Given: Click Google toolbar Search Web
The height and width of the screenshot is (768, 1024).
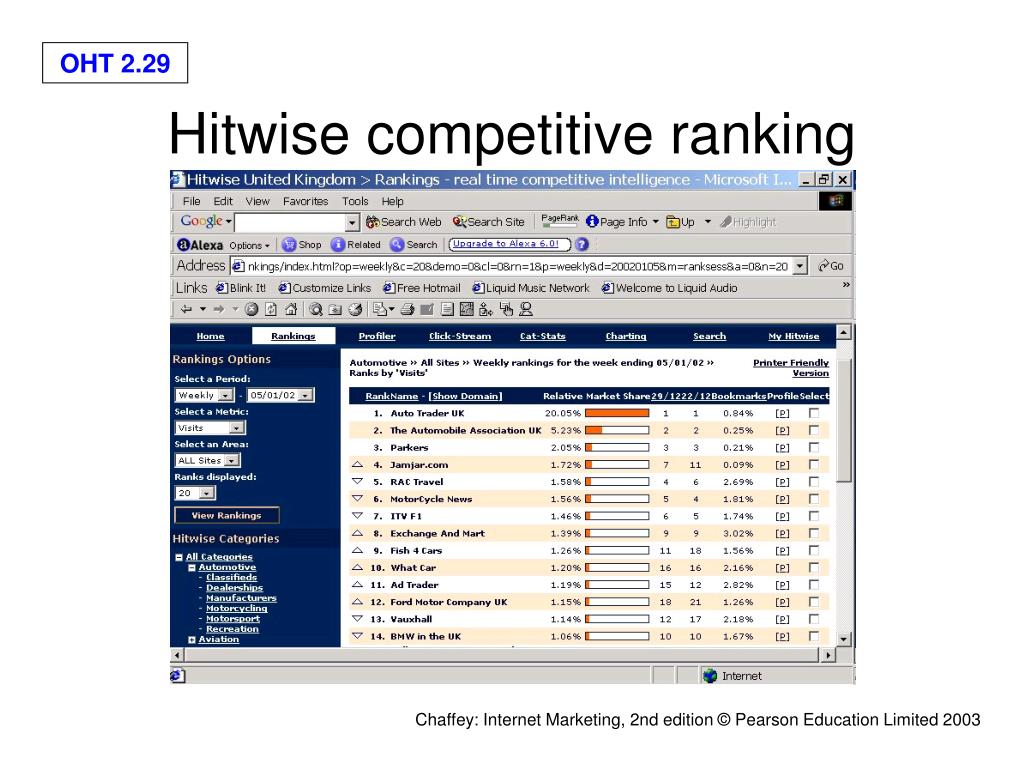Looking at the screenshot, I should [404, 222].
